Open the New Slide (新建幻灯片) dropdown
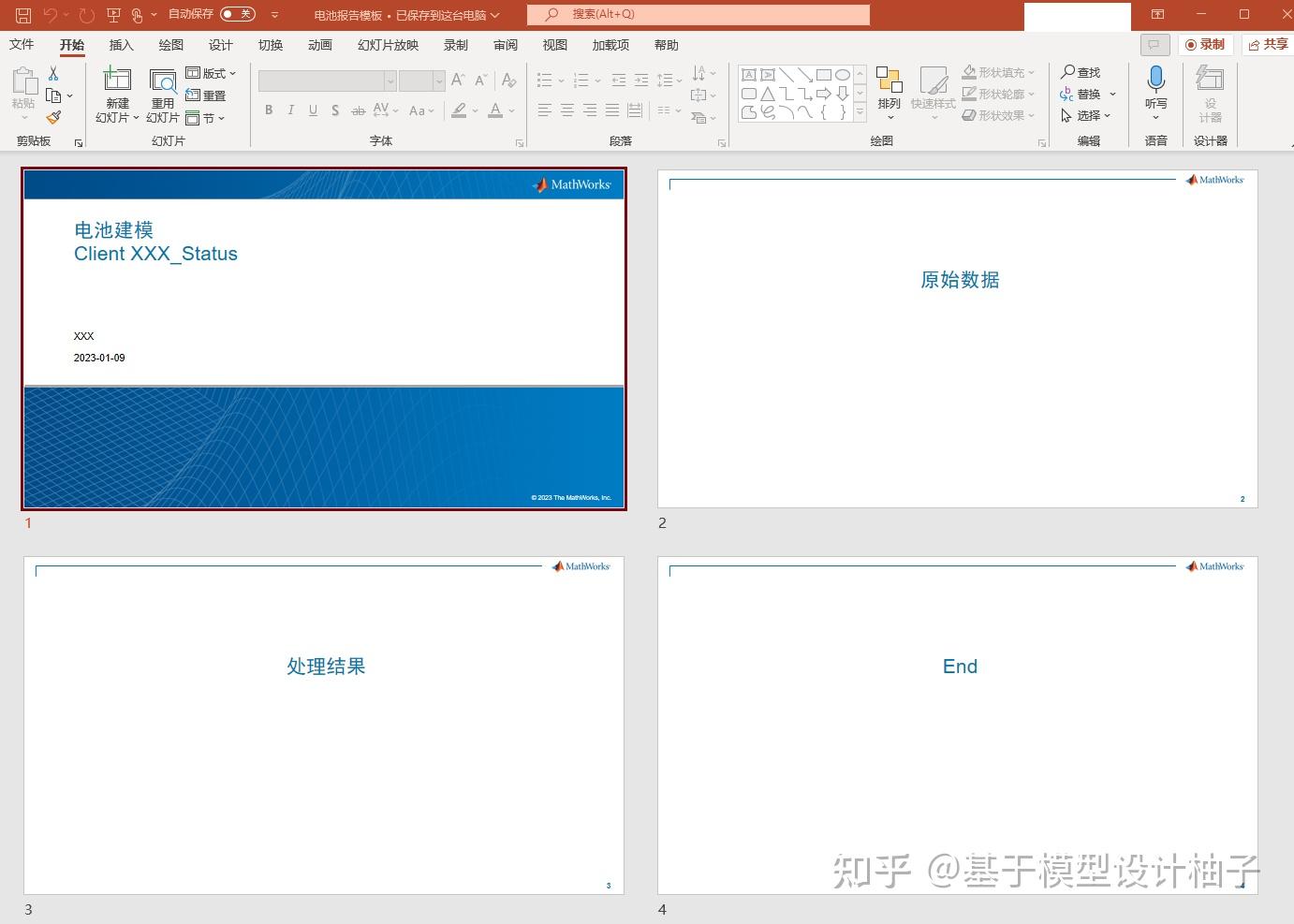This screenshot has width=1294, height=924. click(x=117, y=117)
